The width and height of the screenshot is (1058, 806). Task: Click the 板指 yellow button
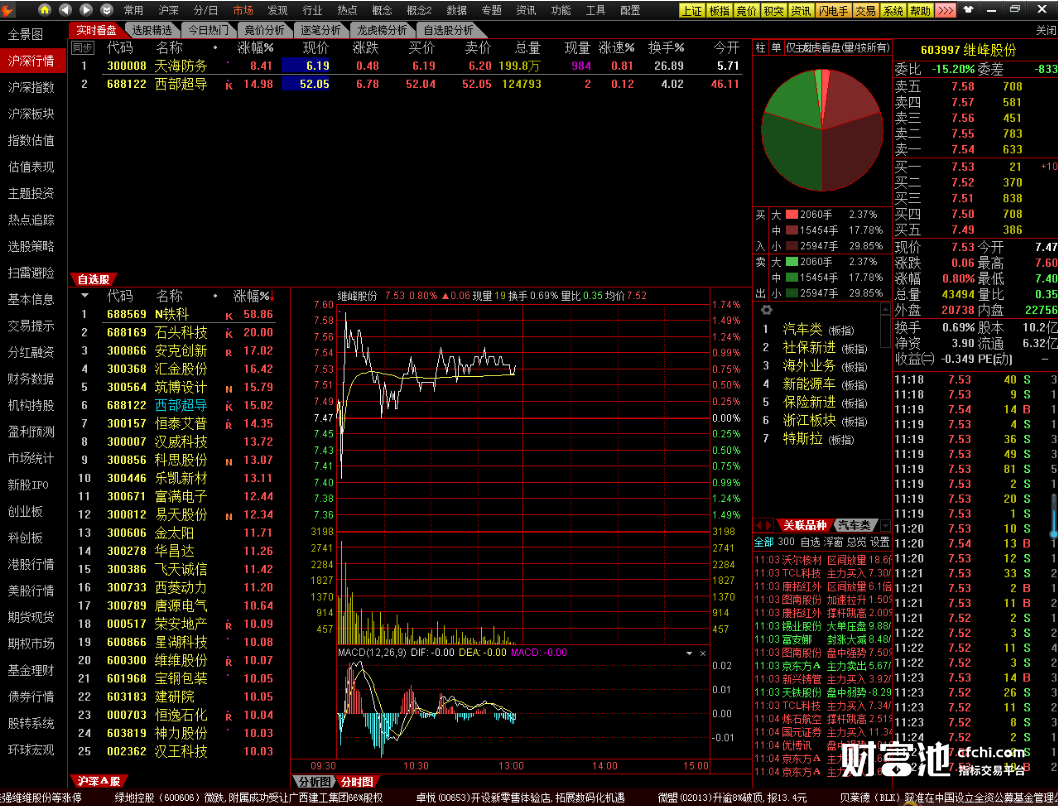point(719,10)
